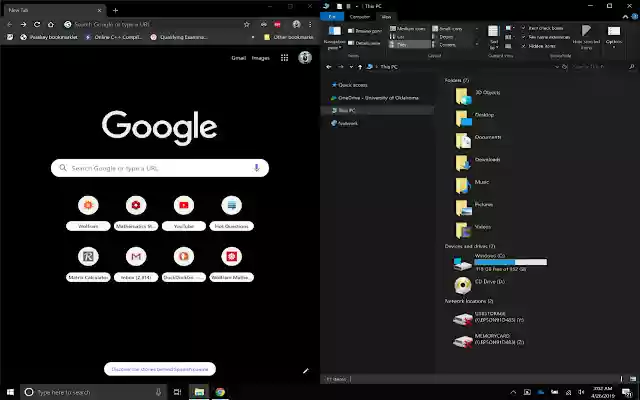Image resolution: width=640 pixels, height=400 pixels.
Task: Customize the new tab page with pencil icon
Action: pos(306,371)
